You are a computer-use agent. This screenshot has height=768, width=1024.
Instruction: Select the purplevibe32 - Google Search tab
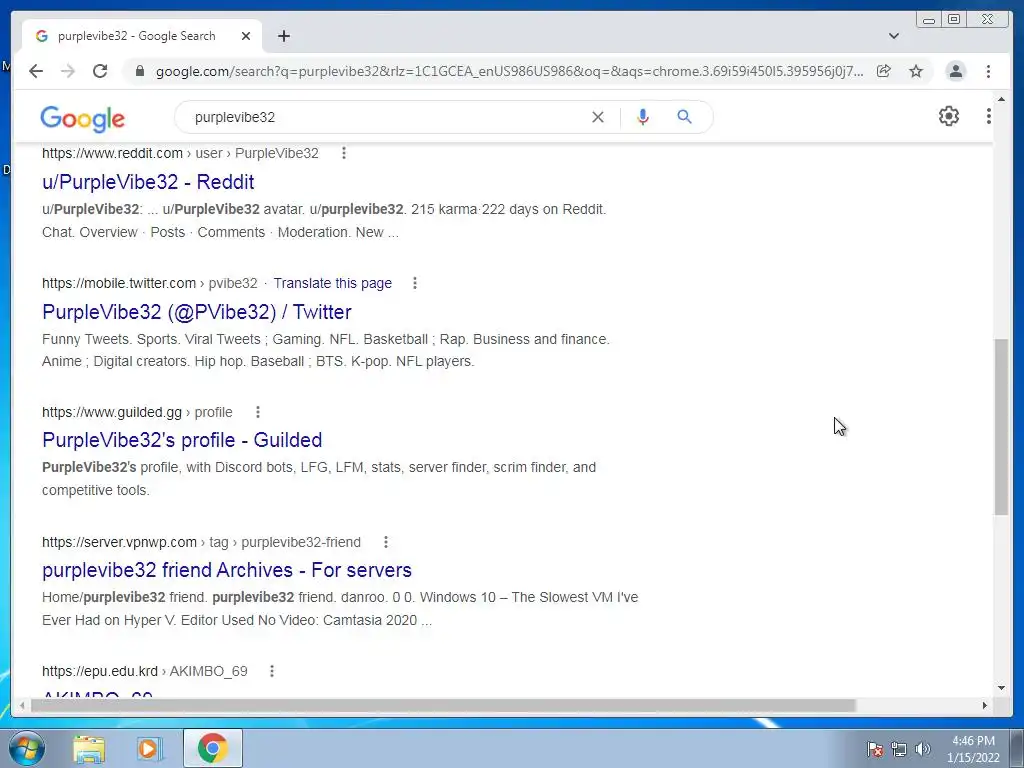pos(142,36)
